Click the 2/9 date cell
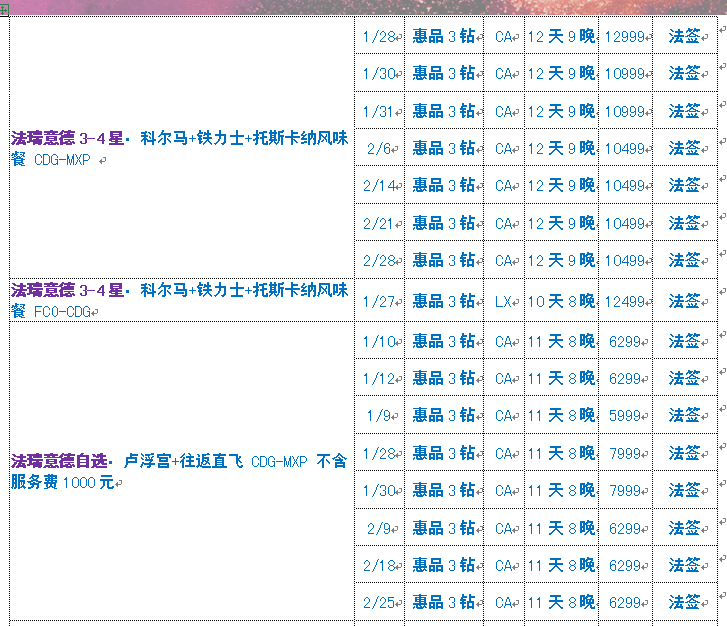This screenshot has width=727, height=626. point(380,528)
